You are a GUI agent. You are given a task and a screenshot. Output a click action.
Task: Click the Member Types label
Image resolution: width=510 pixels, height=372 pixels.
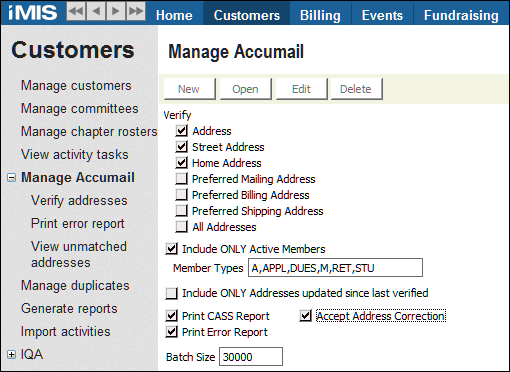pyautogui.click(x=208, y=268)
